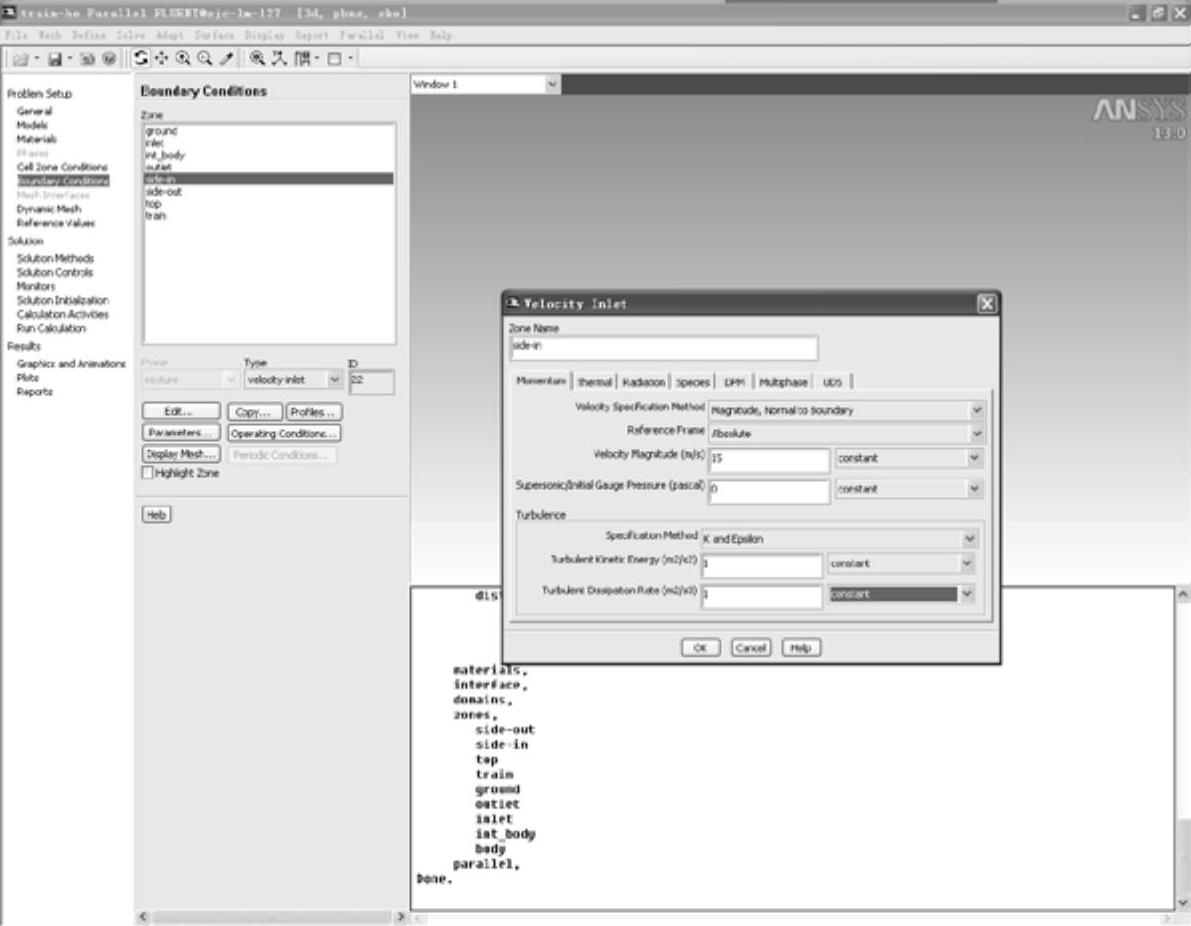
Task: Click Help in Velocity Inlet dialog
Action: (x=801, y=648)
